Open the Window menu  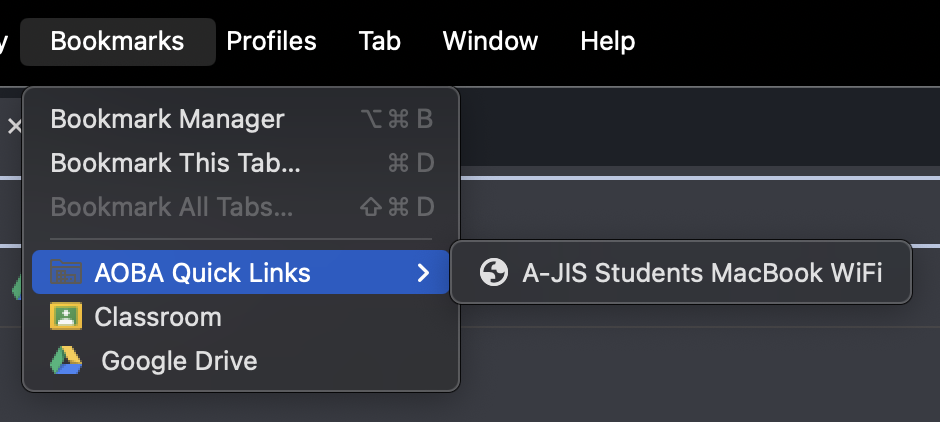(490, 41)
